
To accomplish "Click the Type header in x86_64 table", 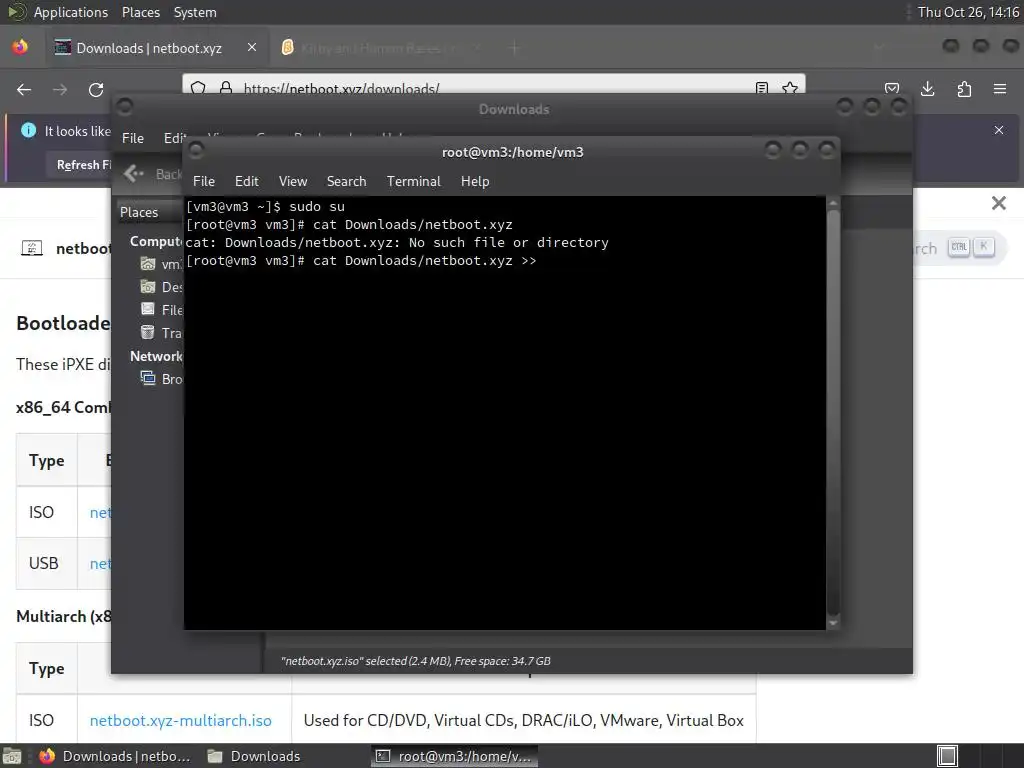I will pos(46,460).
